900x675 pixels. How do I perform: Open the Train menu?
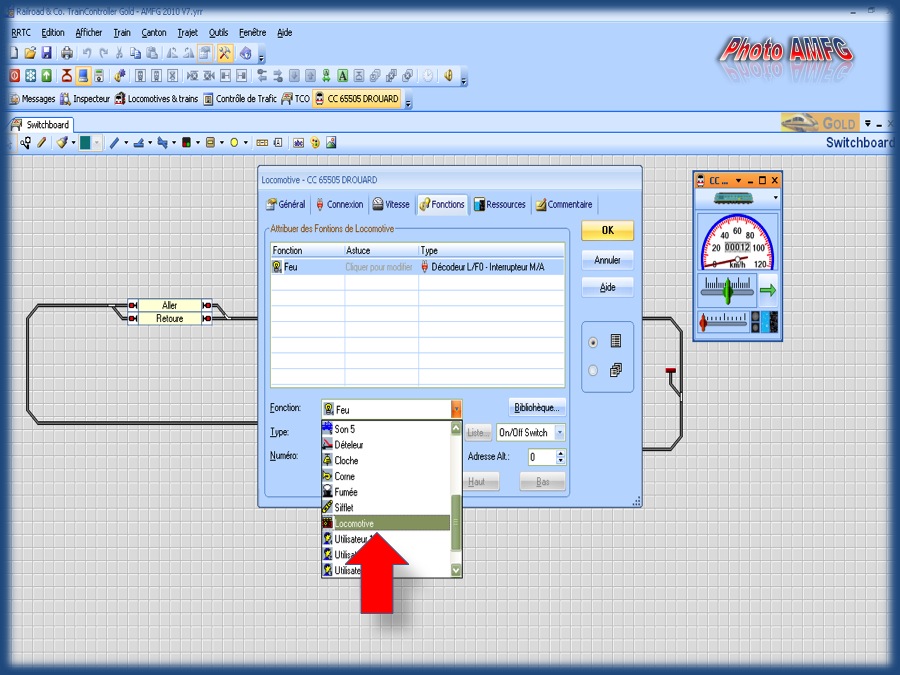[x=122, y=33]
